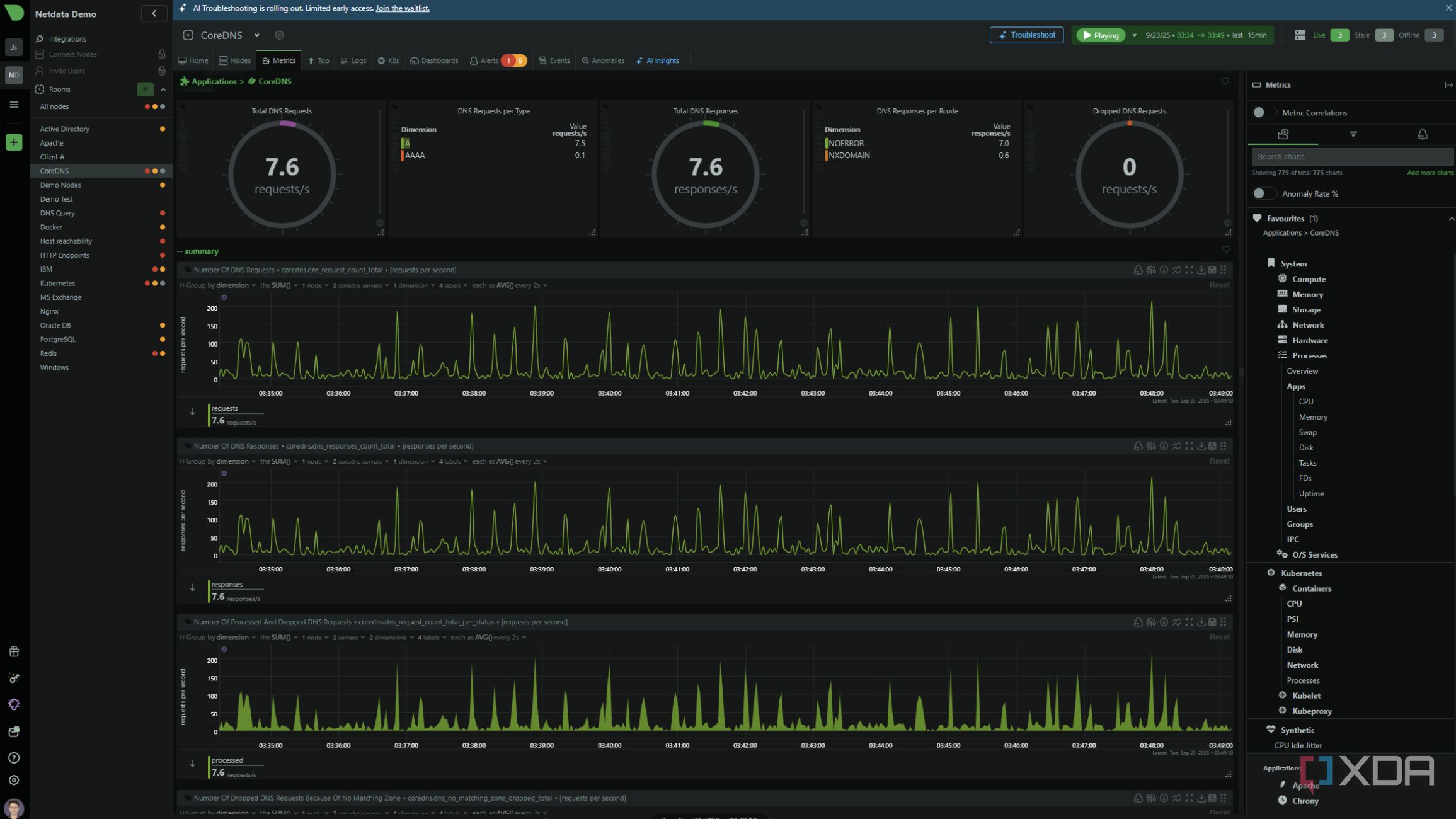Image resolution: width=1456 pixels, height=819 pixels.
Task: Open dropdown arrow next to Playing
Action: pos(1134,35)
